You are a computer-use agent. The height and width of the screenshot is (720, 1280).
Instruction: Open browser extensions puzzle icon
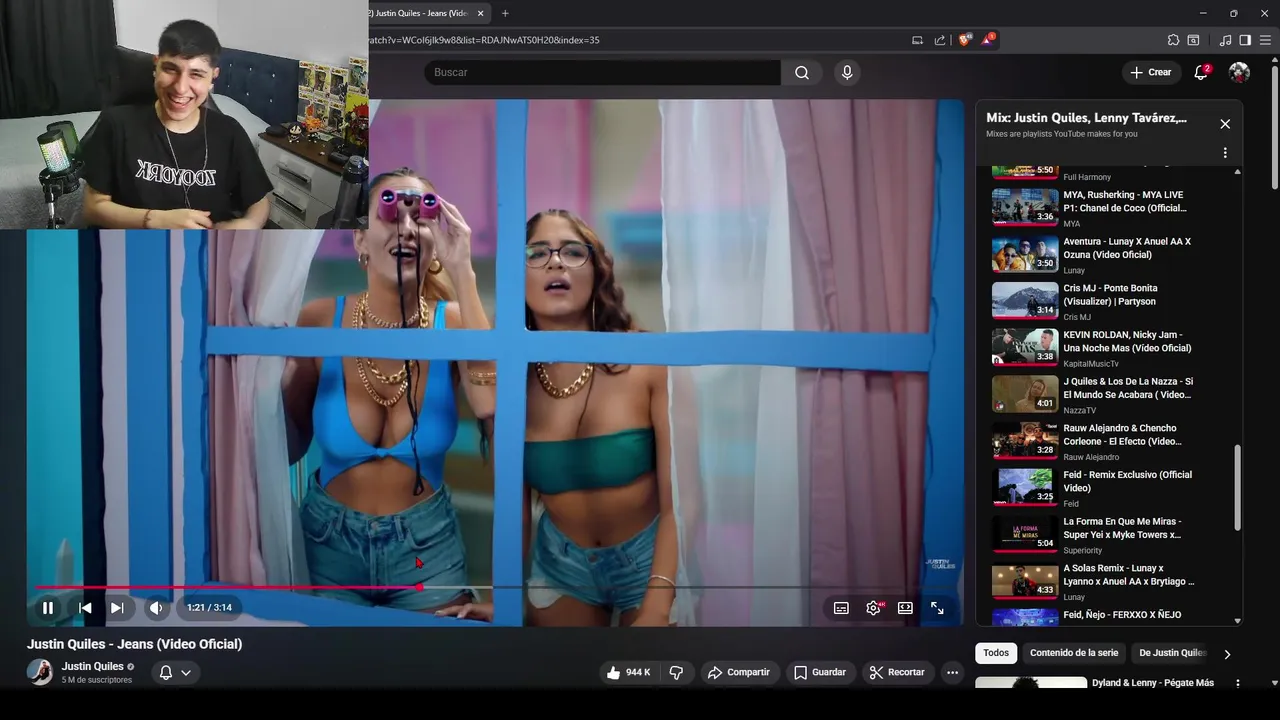click(1173, 40)
